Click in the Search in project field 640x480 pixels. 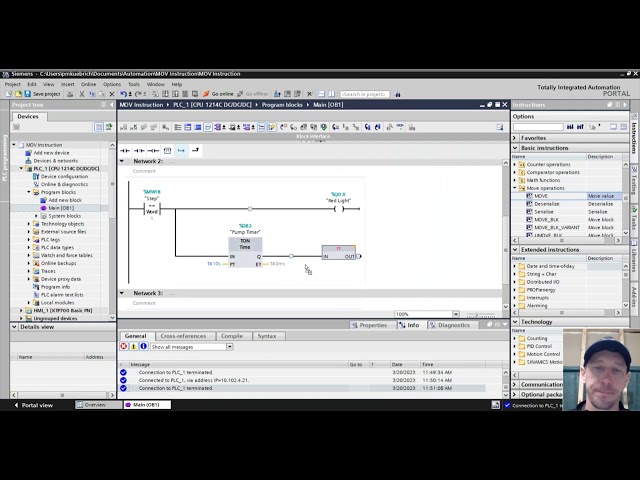(364, 94)
